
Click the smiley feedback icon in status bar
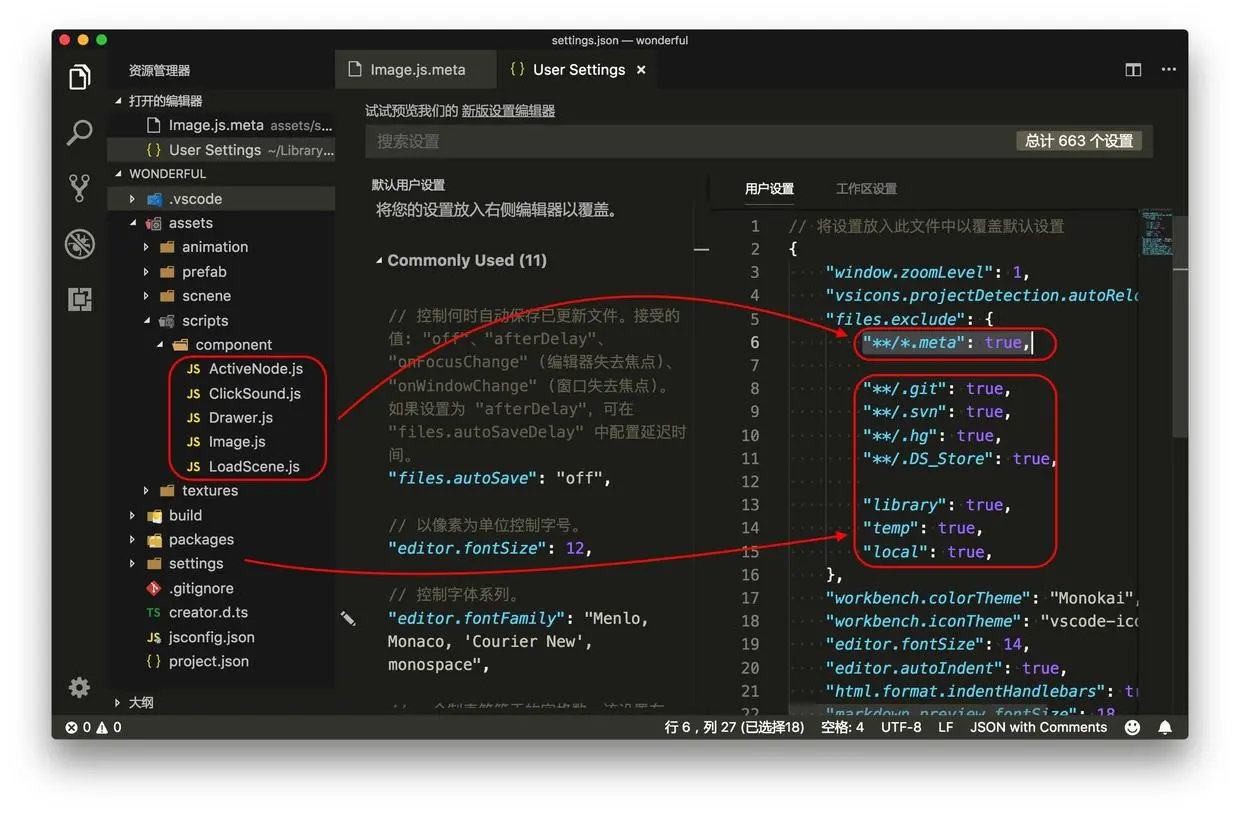[x=1132, y=727]
